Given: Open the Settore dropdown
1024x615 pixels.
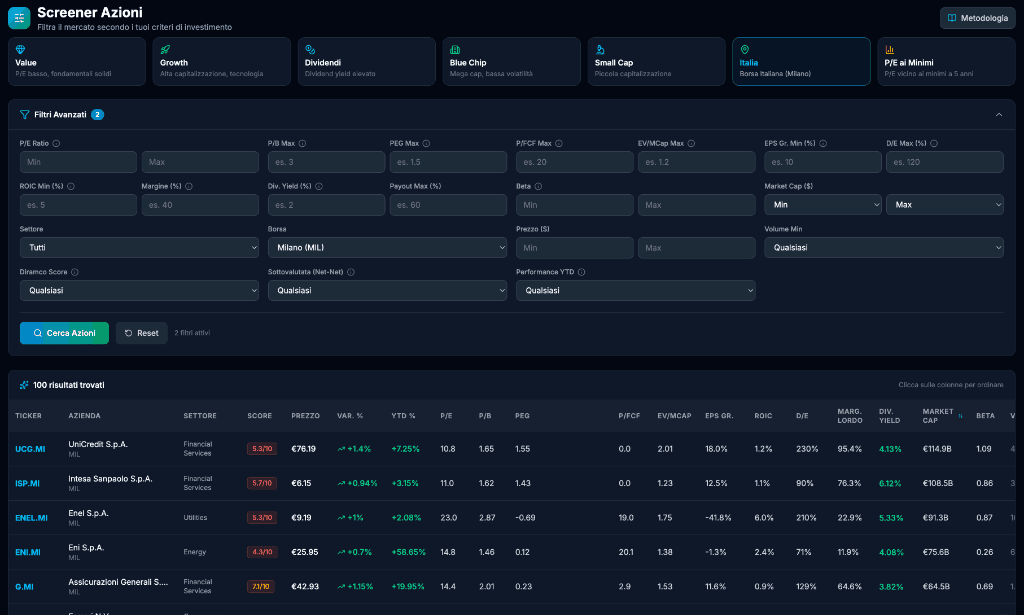Looking at the screenshot, I should [139, 247].
